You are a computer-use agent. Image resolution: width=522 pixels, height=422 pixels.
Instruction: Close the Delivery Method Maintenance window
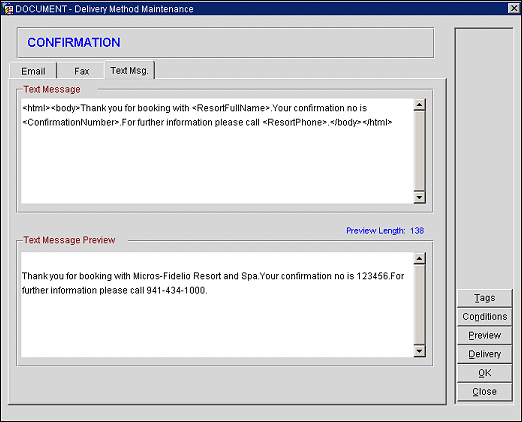[x=514, y=8]
